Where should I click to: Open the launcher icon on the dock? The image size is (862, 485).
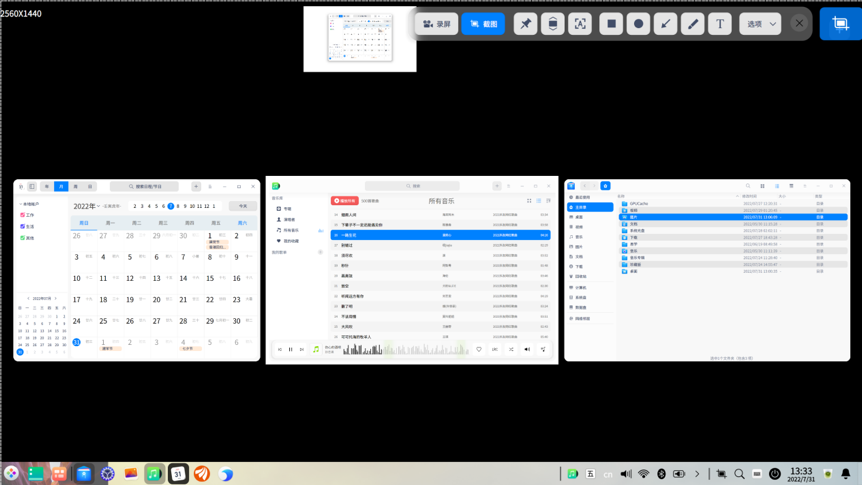(x=11, y=473)
